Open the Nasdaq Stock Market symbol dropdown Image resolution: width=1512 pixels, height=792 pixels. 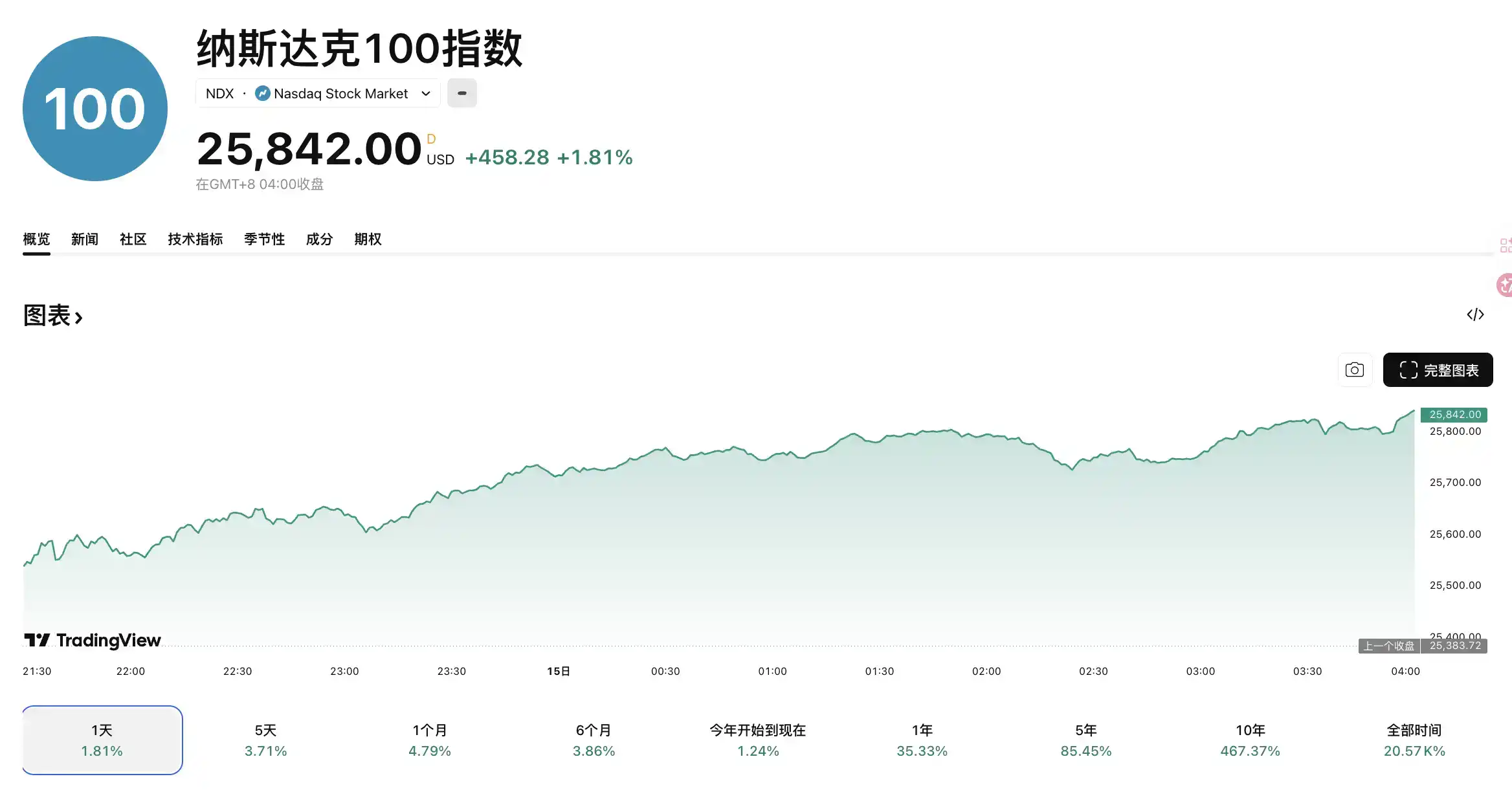tap(425, 93)
